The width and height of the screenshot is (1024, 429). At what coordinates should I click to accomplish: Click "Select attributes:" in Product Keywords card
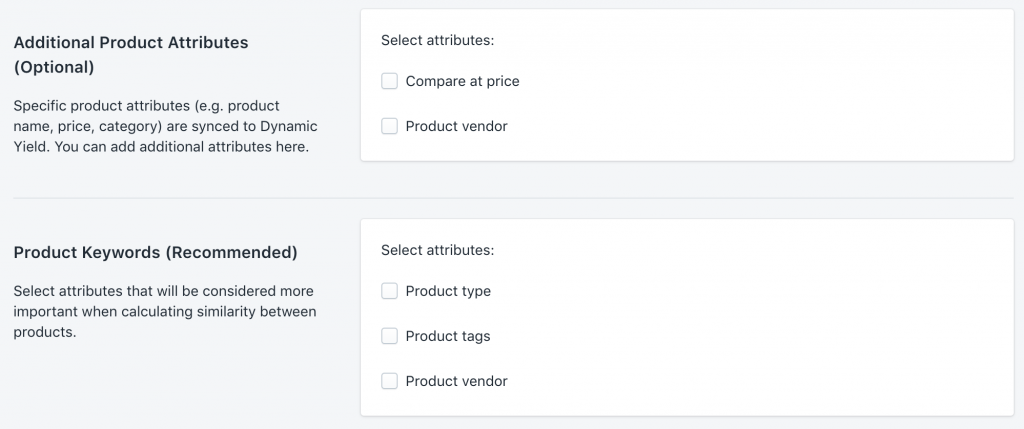pos(438,250)
